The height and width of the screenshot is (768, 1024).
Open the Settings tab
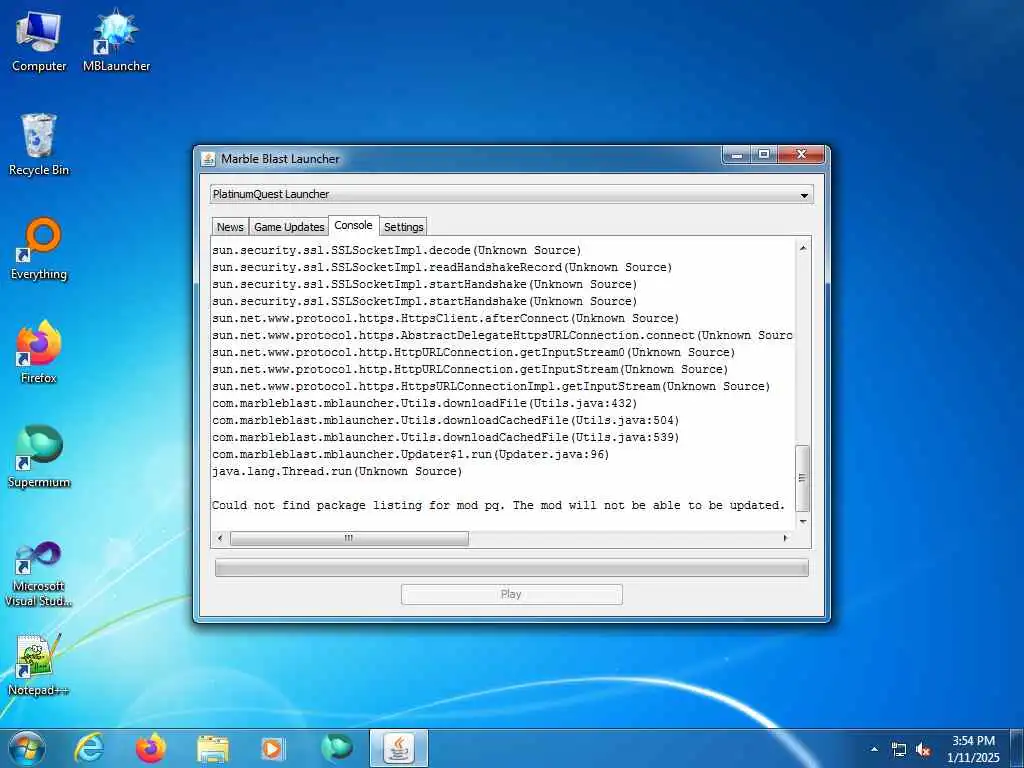coord(404,227)
